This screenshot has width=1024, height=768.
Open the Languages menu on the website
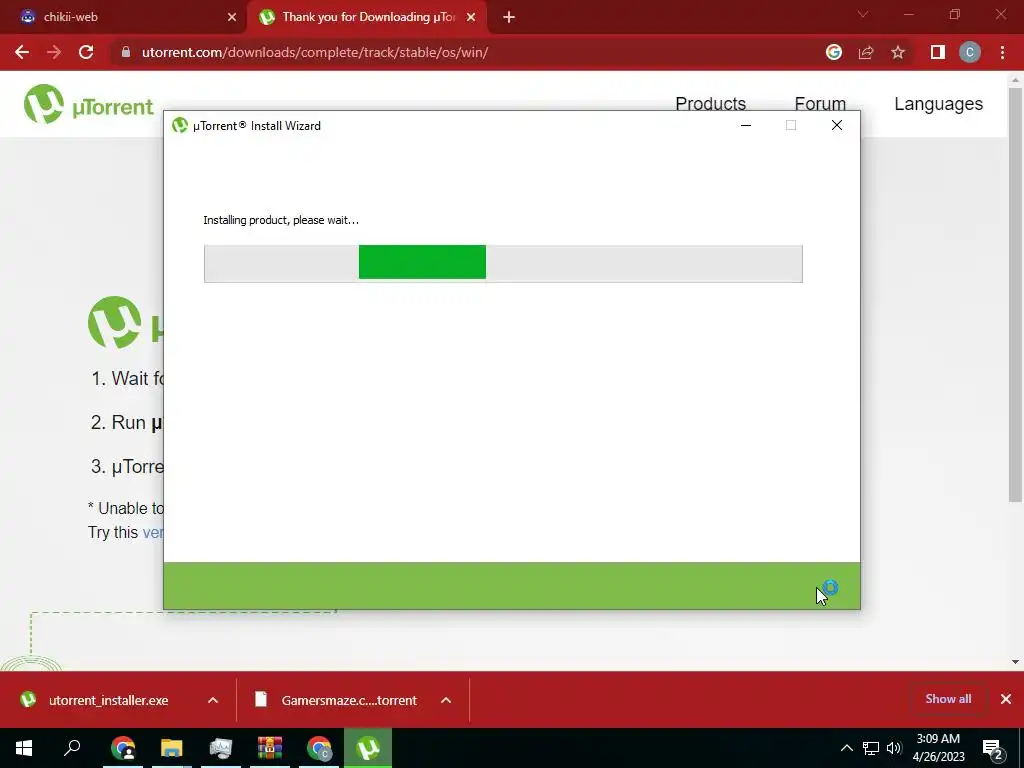click(x=938, y=104)
